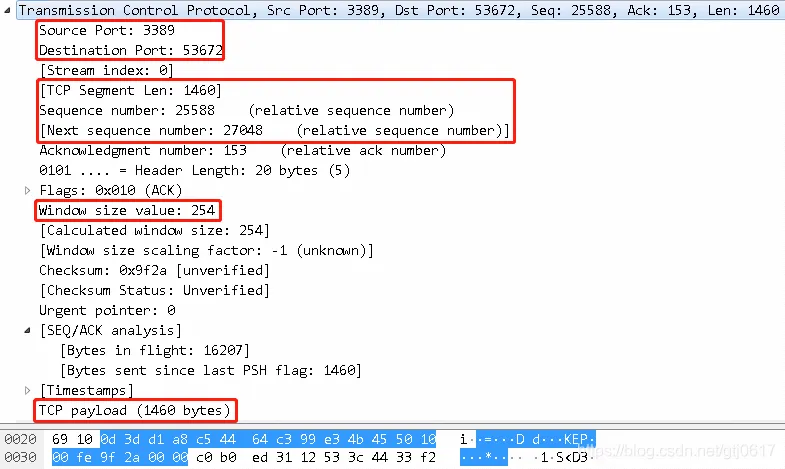The height and width of the screenshot is (469, 785).
Task: Click hex byte 50 in row 0020
Action: (x=404, y=439)
